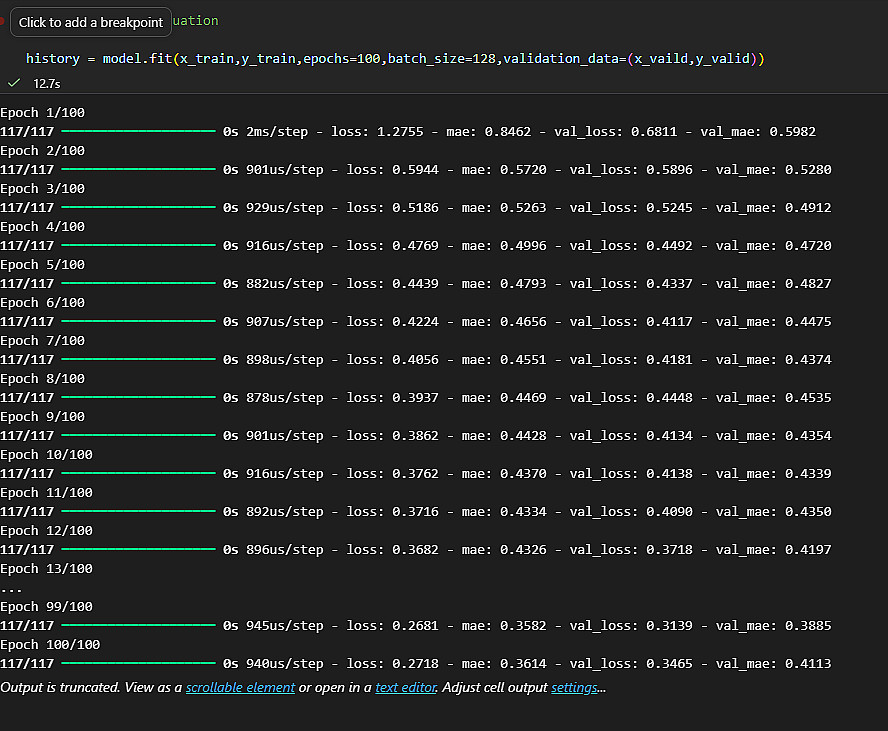Click the first epoch loss 1.2755 value
This screenshot has width=888, height=731.
400,132
